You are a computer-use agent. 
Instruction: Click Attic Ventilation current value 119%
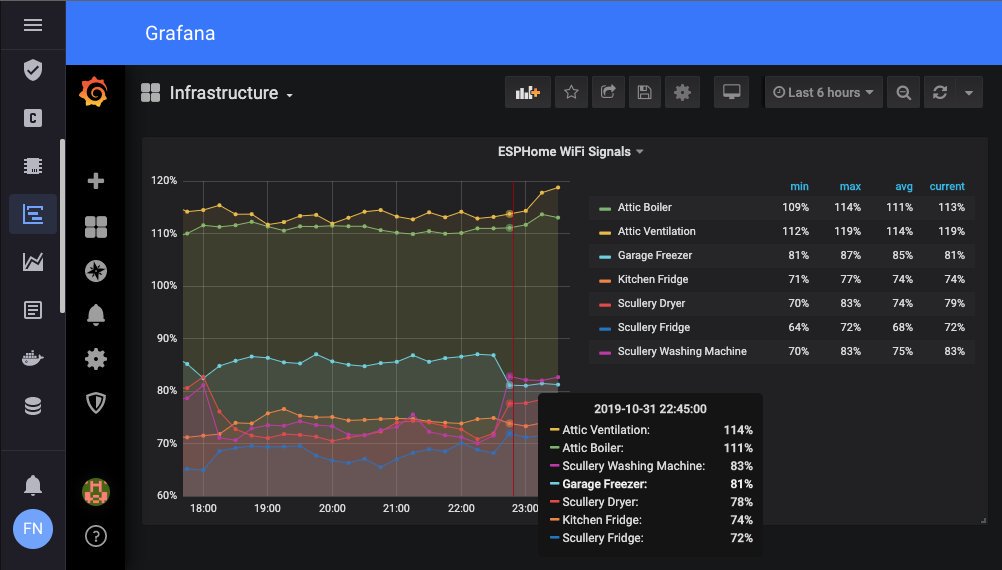pyautogui.click(x=951, y=231)
